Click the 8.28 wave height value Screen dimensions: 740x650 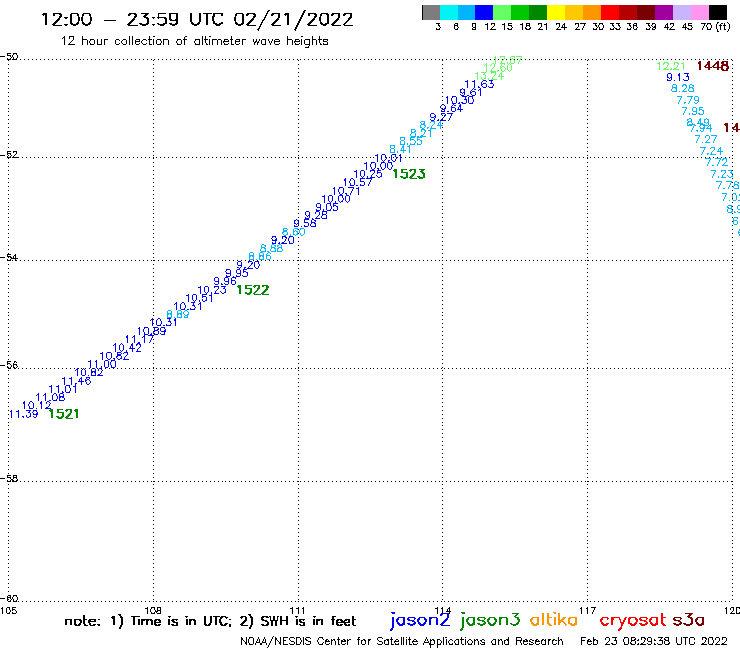coord(682,88)
